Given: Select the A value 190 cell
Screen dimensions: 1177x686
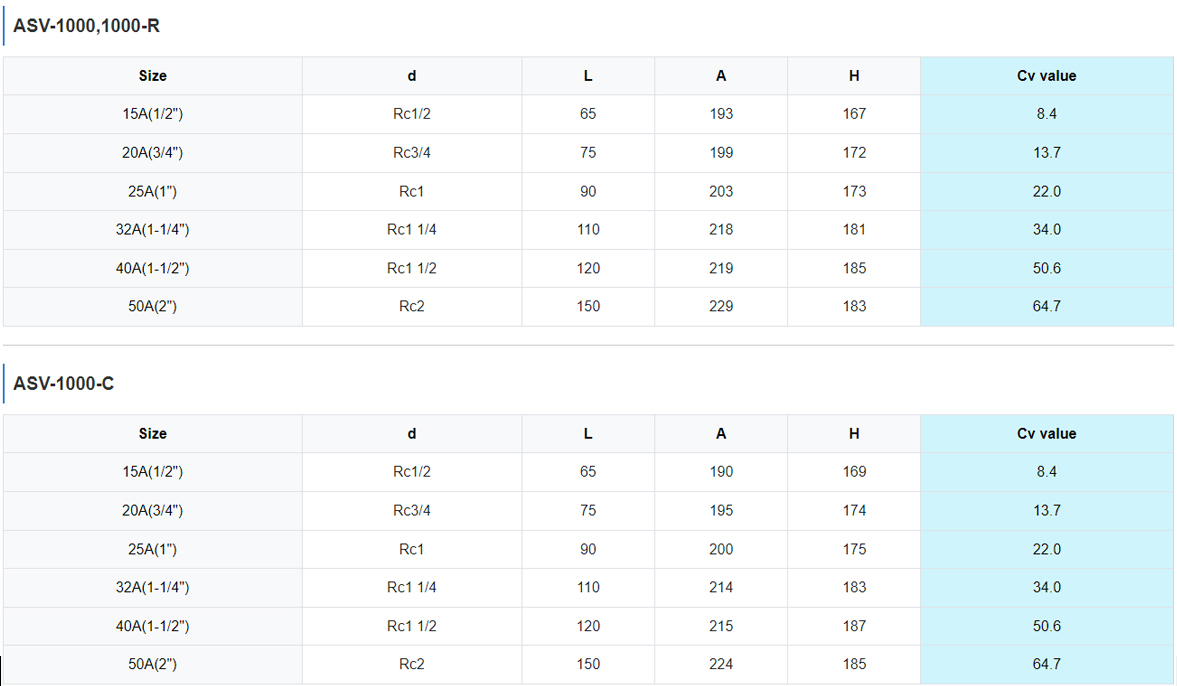Looking at the screenshot, I should (721, 472).
